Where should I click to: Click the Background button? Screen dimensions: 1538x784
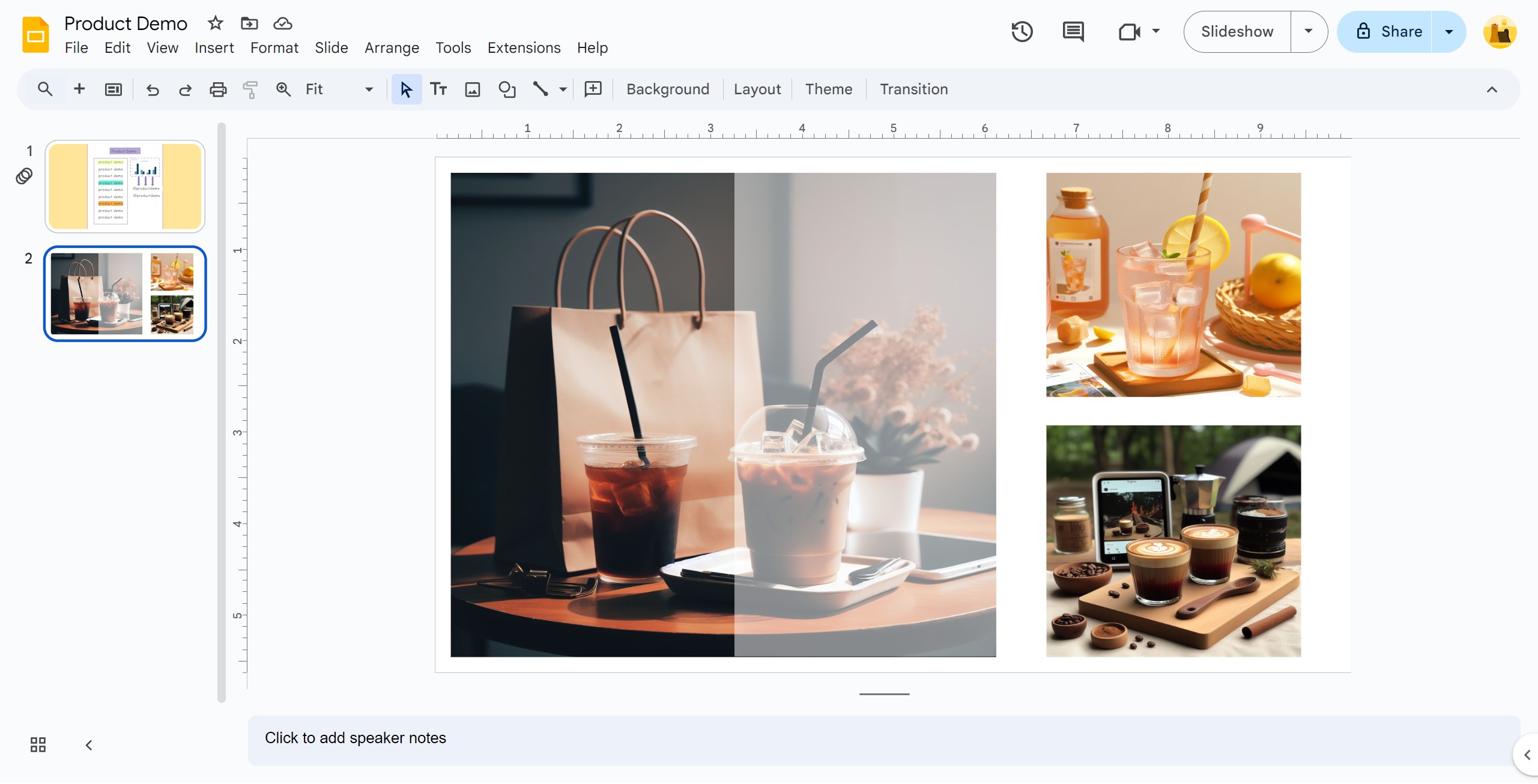coord(667,89)
